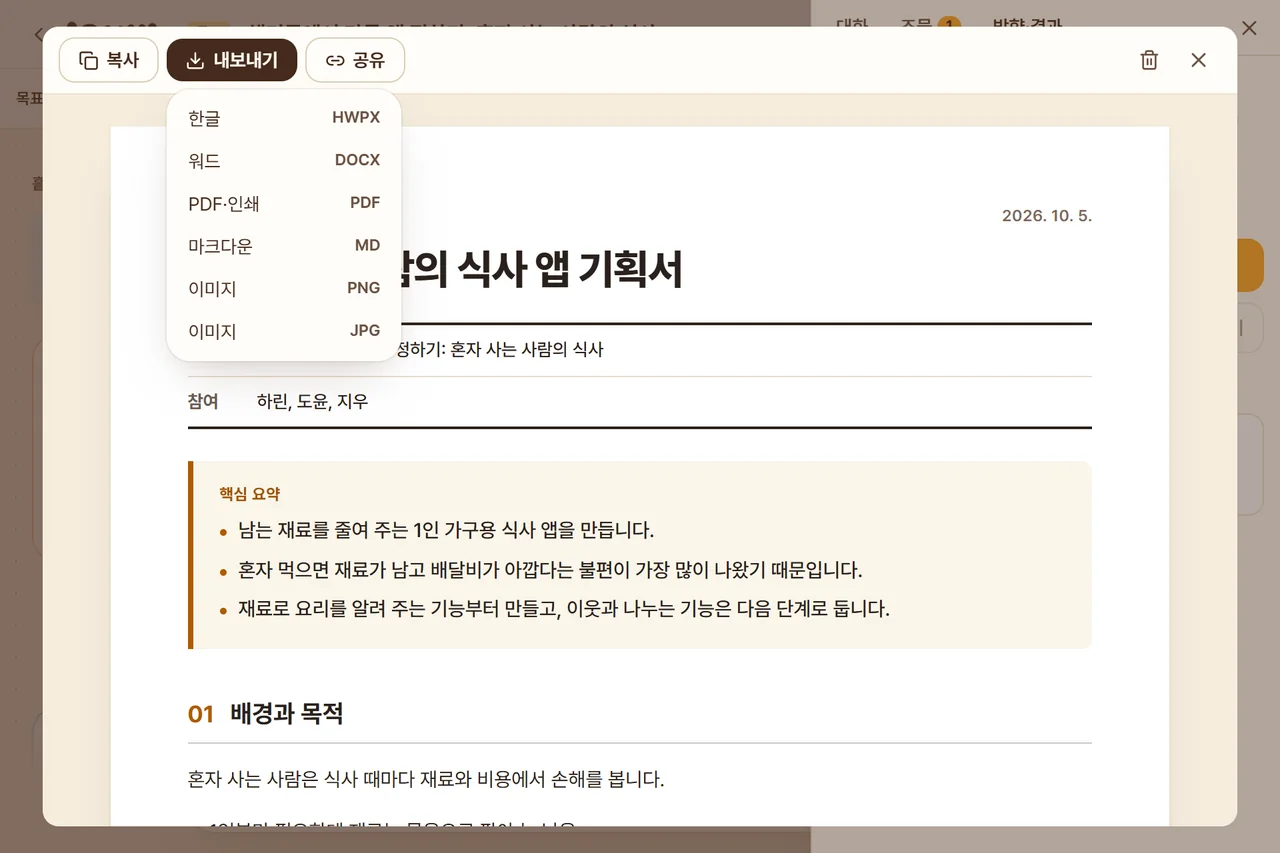Screen dimensions: 1280x853
Task: Click the document date 2026. 10. 5.
Action: pyautogui.click(x=1046, y=216)
